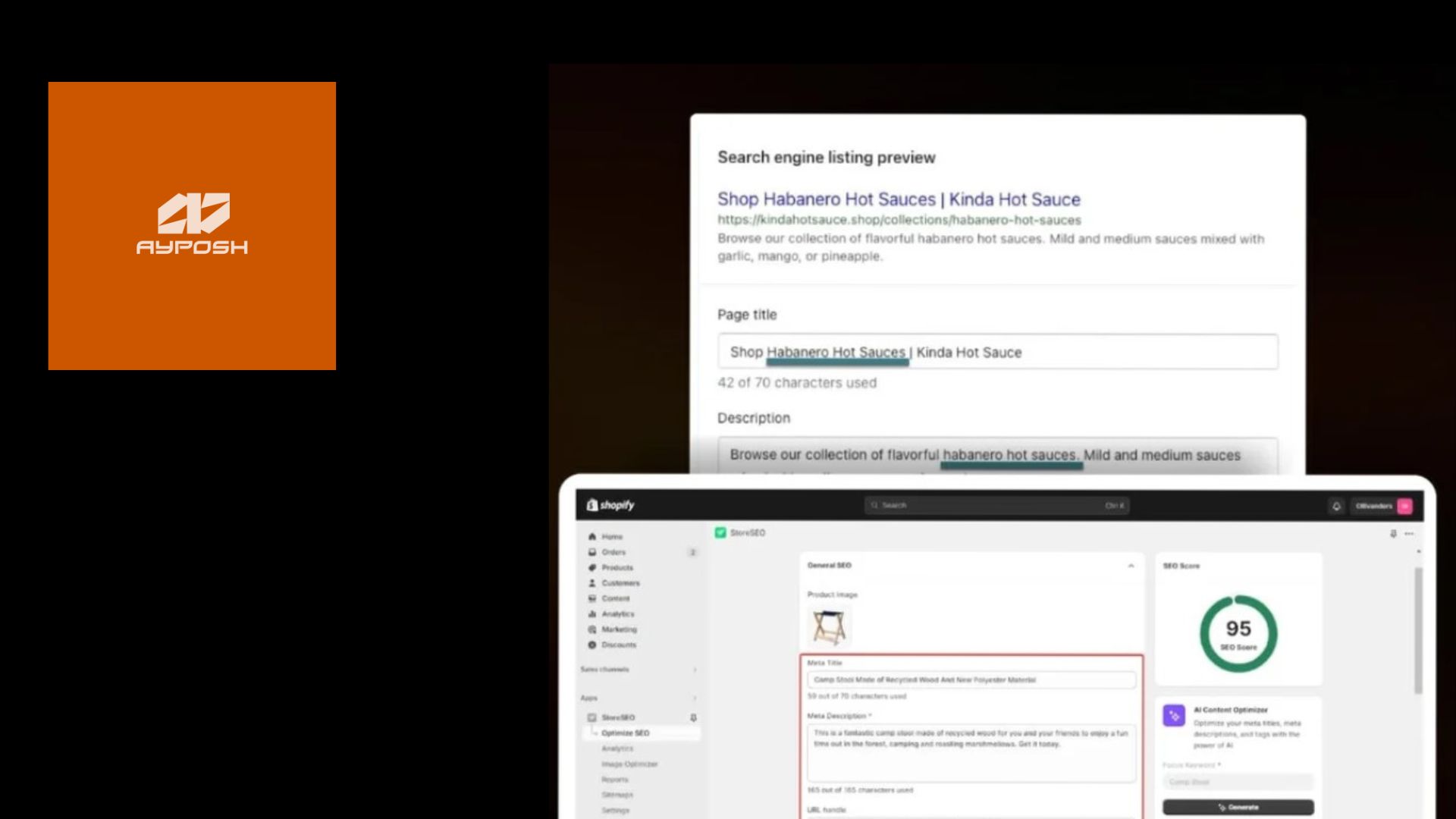Screen dimensions: 1456x819
Task: Open Reports under StoreSEO
Action: click(615, 780)
